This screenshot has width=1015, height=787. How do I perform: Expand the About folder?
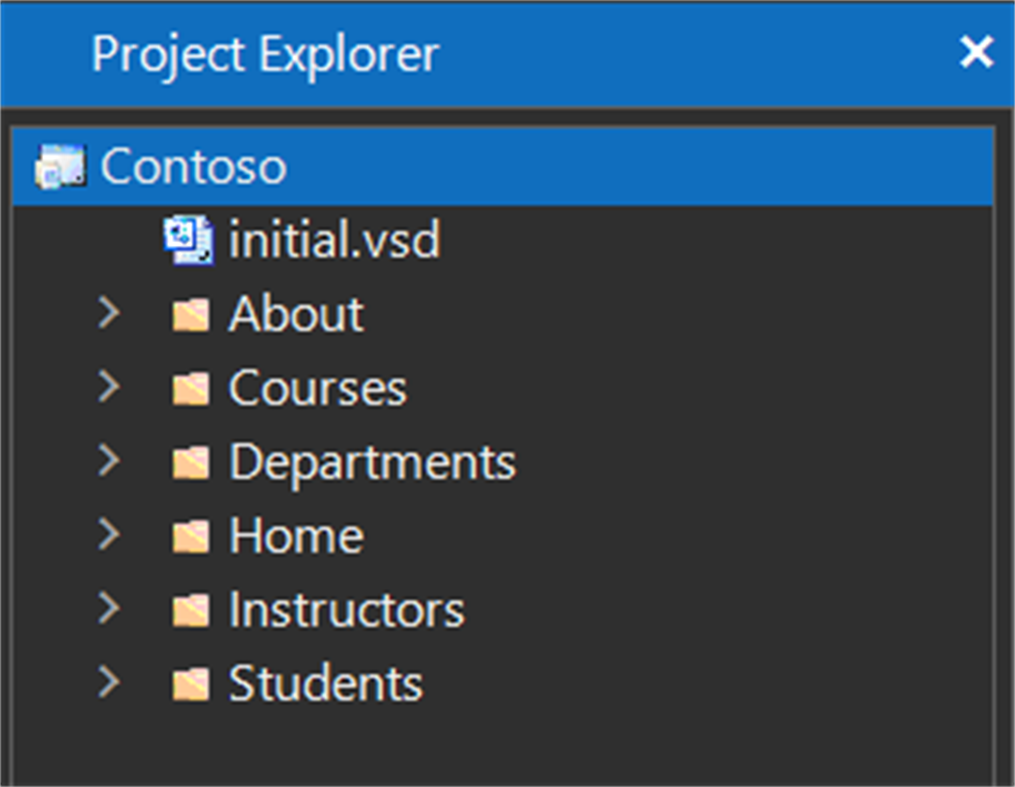click(x=109, y=314)
